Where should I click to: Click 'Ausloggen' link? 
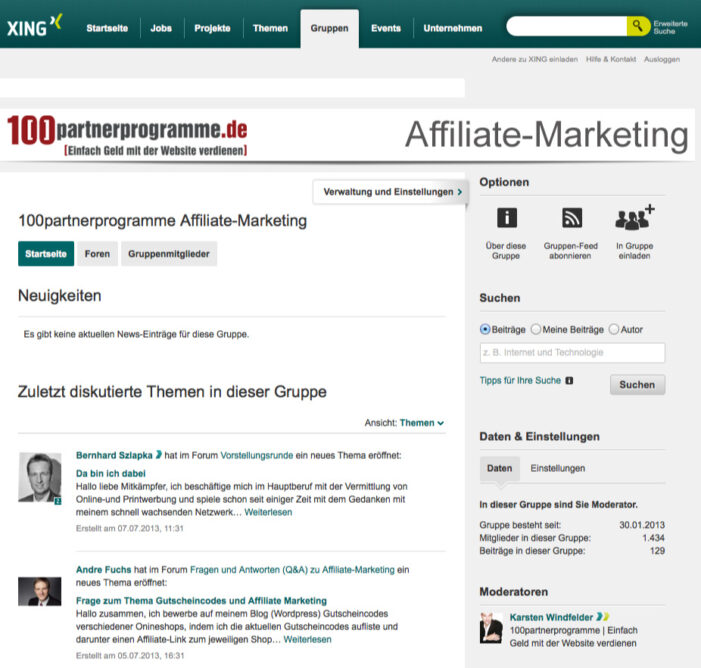662,59
